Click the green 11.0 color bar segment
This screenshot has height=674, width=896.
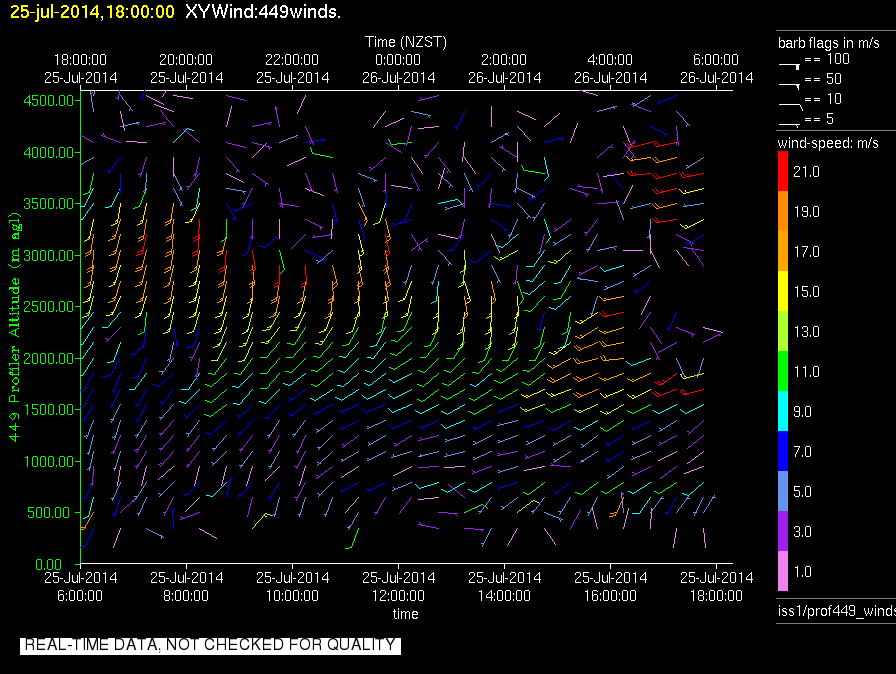point(783,371)
